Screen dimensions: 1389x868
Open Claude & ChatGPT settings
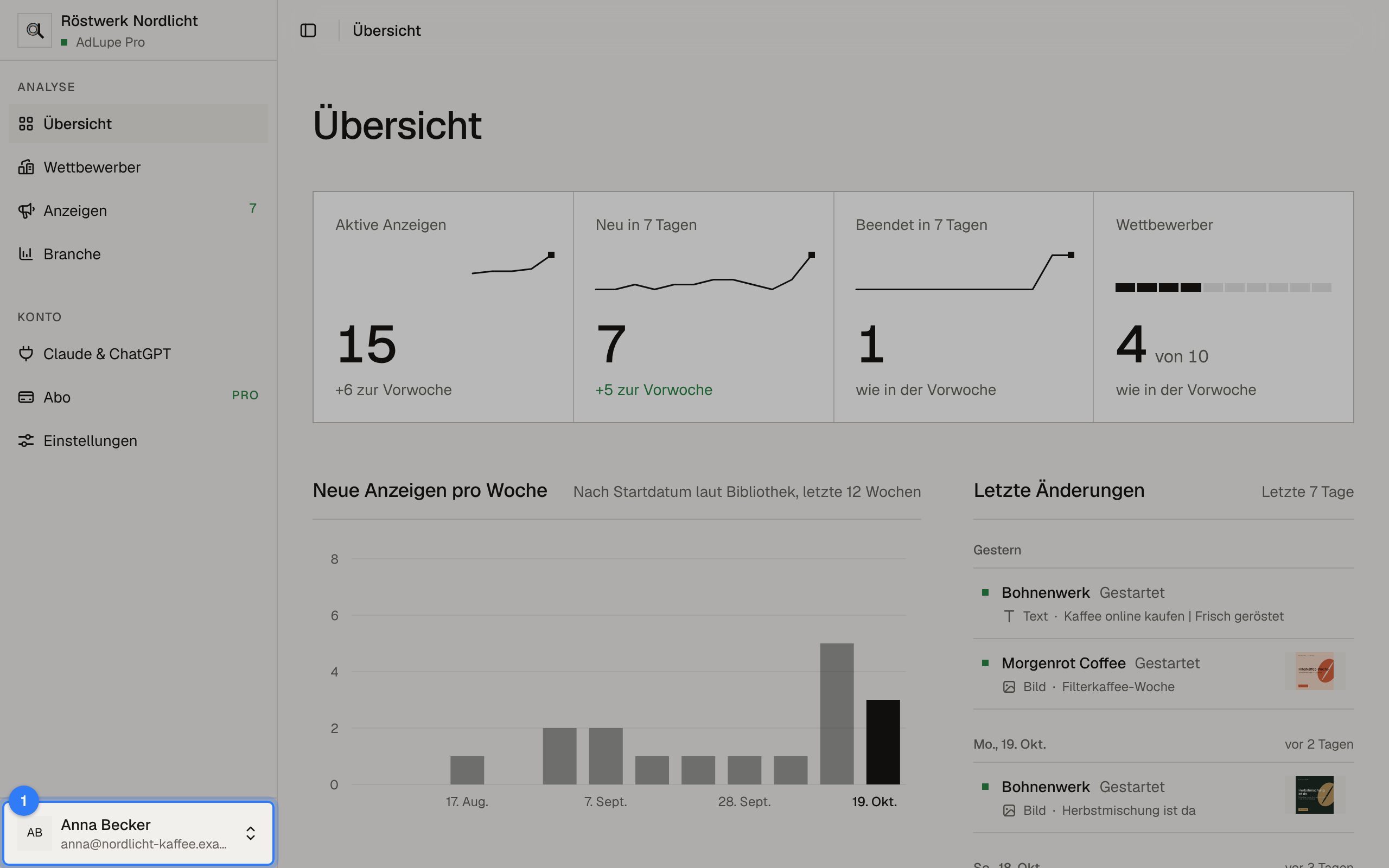click(x=138, y=354)
